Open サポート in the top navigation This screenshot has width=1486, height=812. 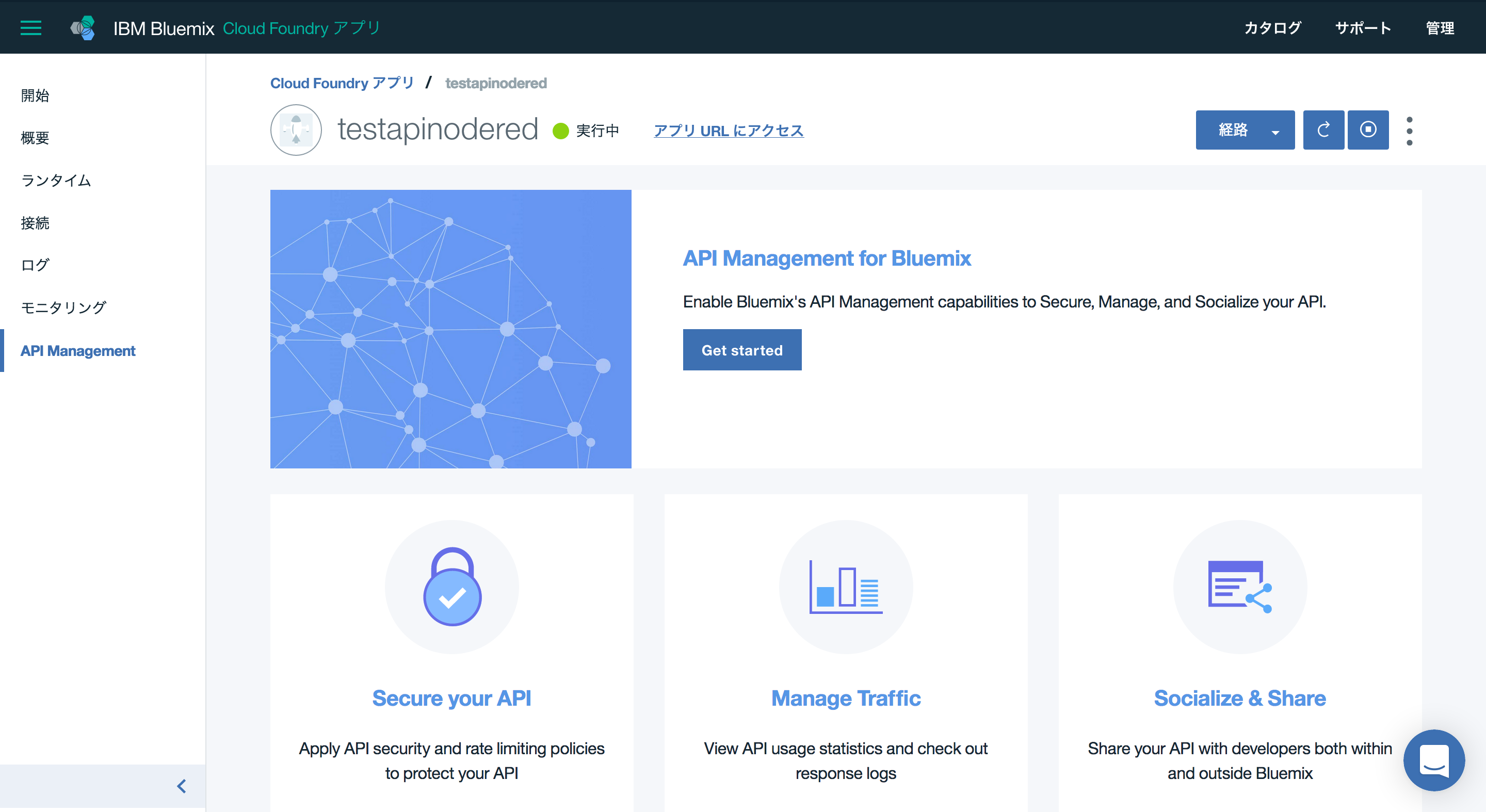coord(1363,28)
